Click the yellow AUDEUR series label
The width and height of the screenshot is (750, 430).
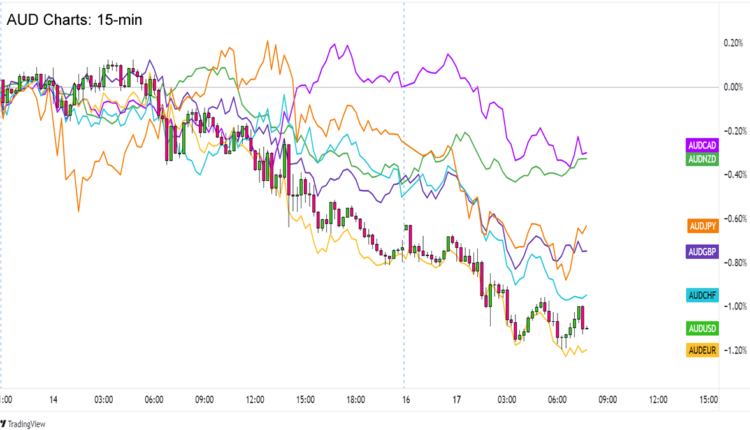pos(701,350)
